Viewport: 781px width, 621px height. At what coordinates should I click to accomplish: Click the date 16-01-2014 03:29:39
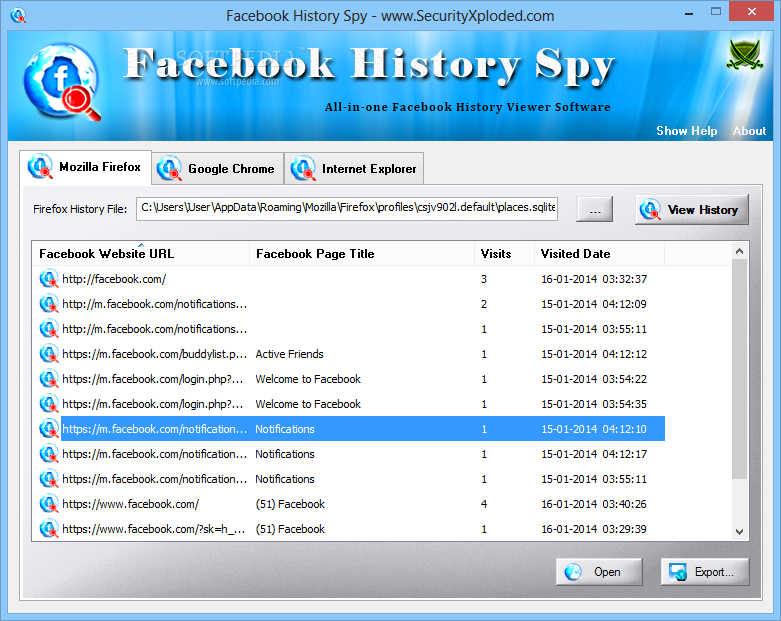pyautogui.click(x=594, y=529)
